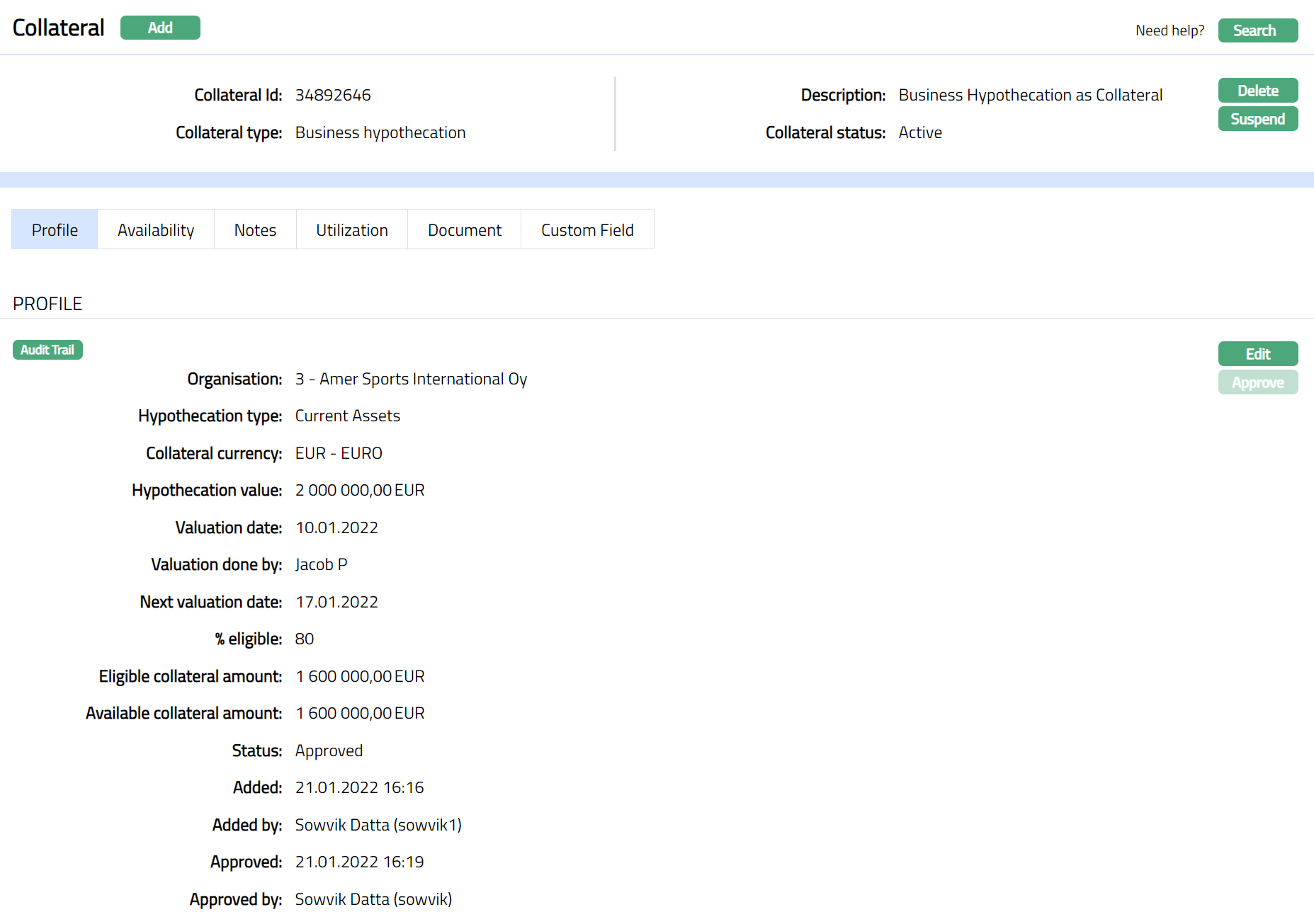This screenshot has width=1314, height=924.
Task: Show the Audit Trail for the profile
Action: coord(47,350)
